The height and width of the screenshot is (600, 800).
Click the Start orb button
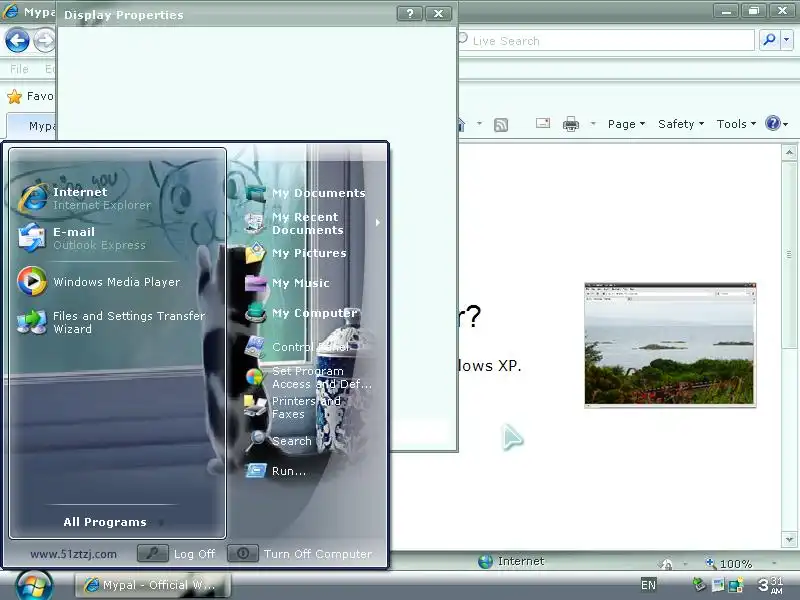click(34, 585)
